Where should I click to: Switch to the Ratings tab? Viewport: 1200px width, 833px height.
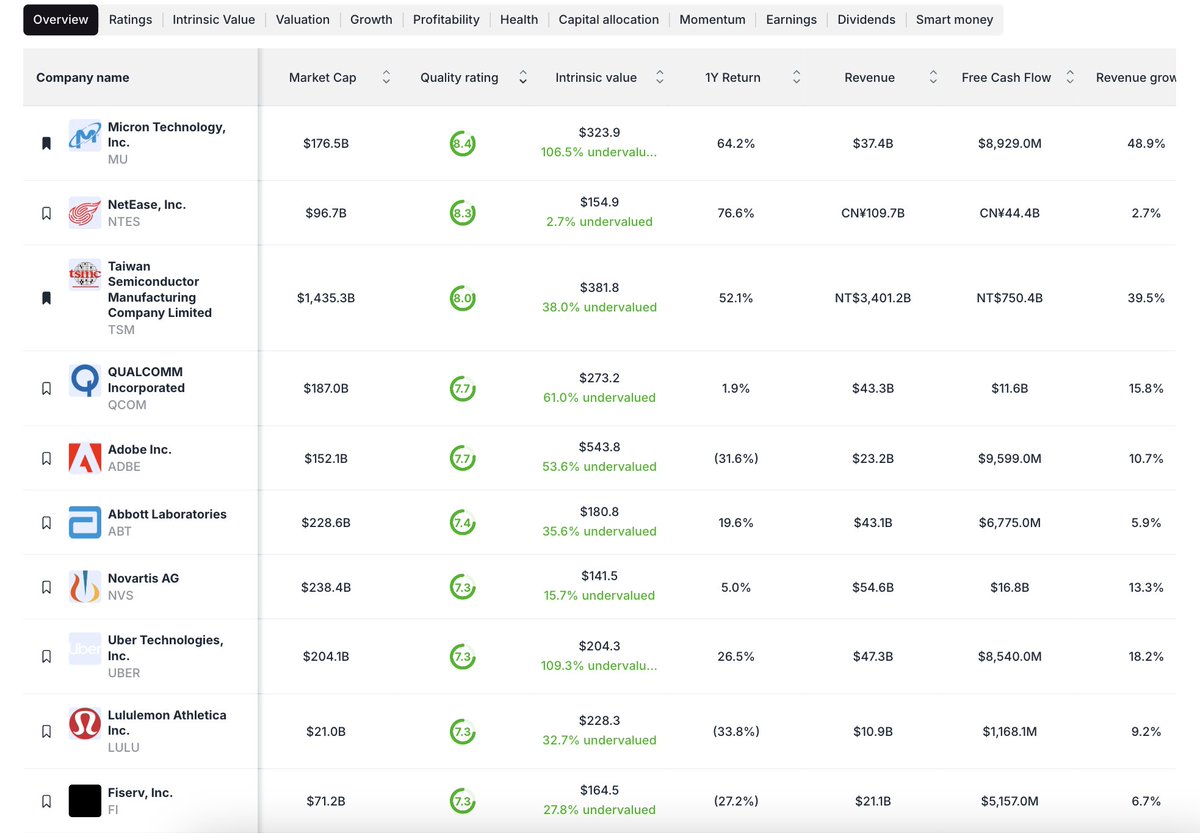coord(130,19)
